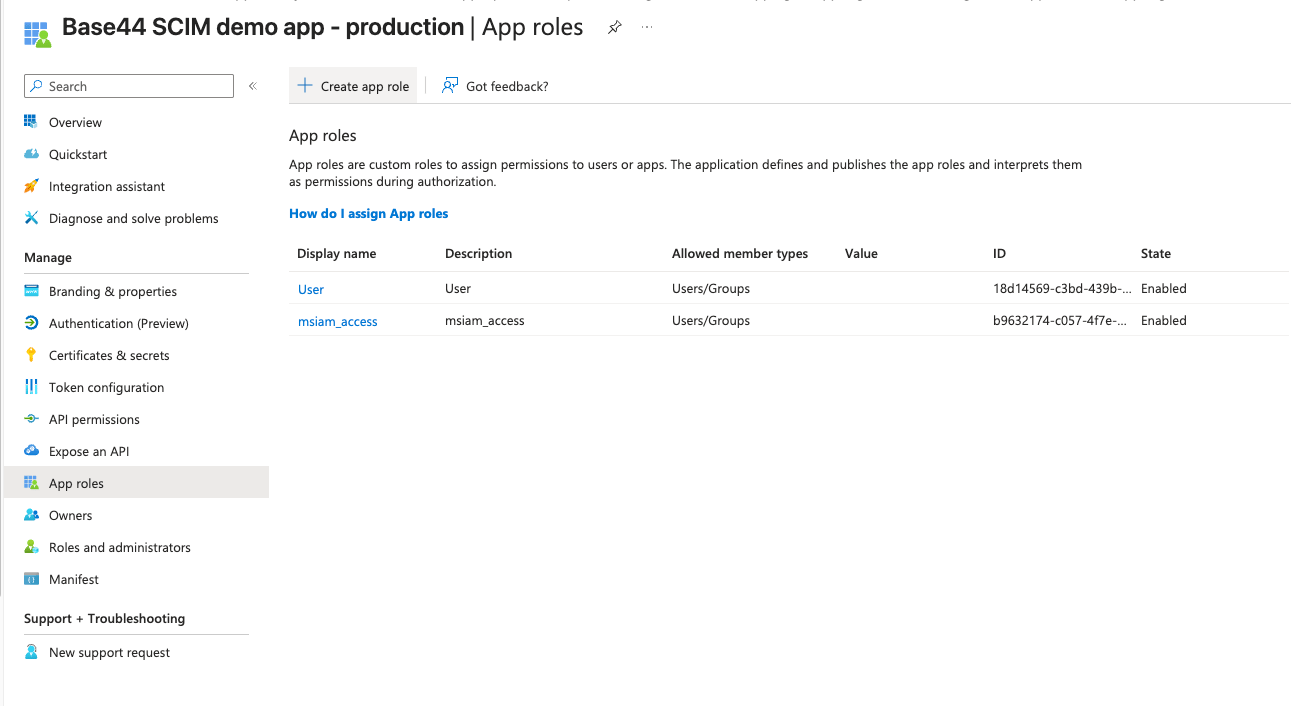The height and width of the screenshot is (706, 1291).
Task: Click the Manage section heading
Action: coord(48,257)
